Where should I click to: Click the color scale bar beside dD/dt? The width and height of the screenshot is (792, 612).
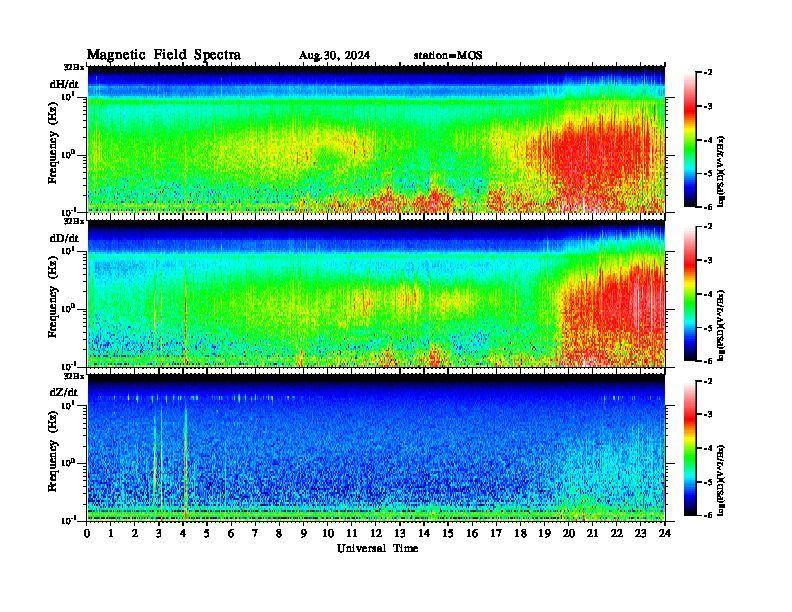689,294
